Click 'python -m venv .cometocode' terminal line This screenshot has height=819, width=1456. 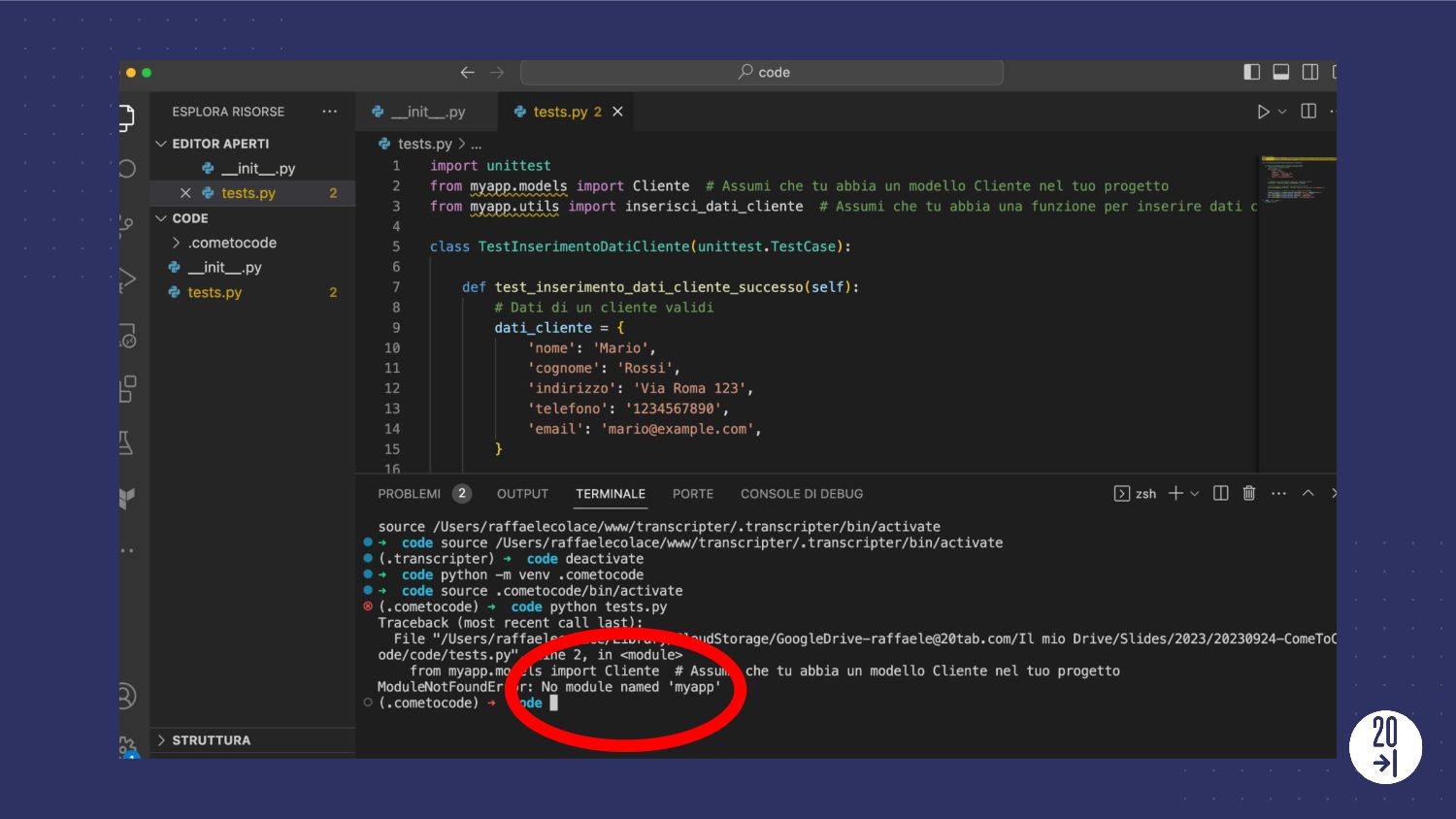542,574
